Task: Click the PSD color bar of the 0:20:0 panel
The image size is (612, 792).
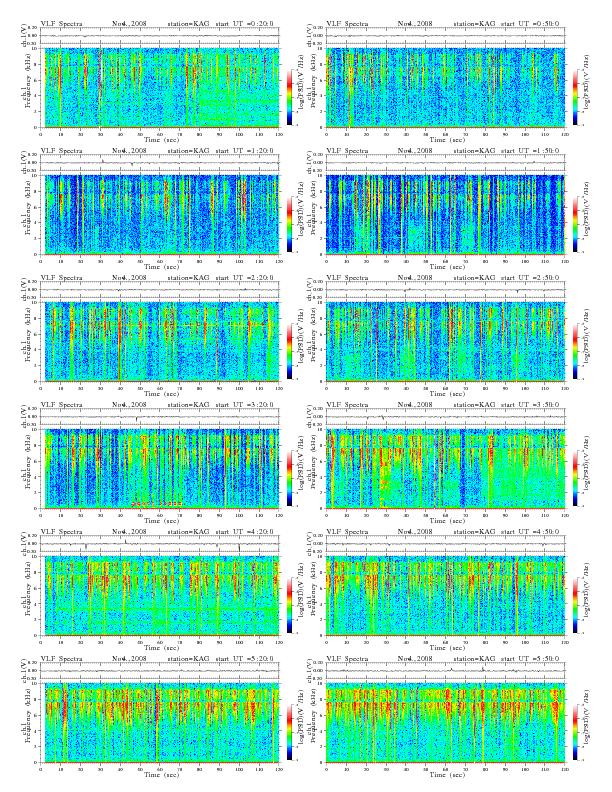Action: pyautogui.click(x=289, y=97)
